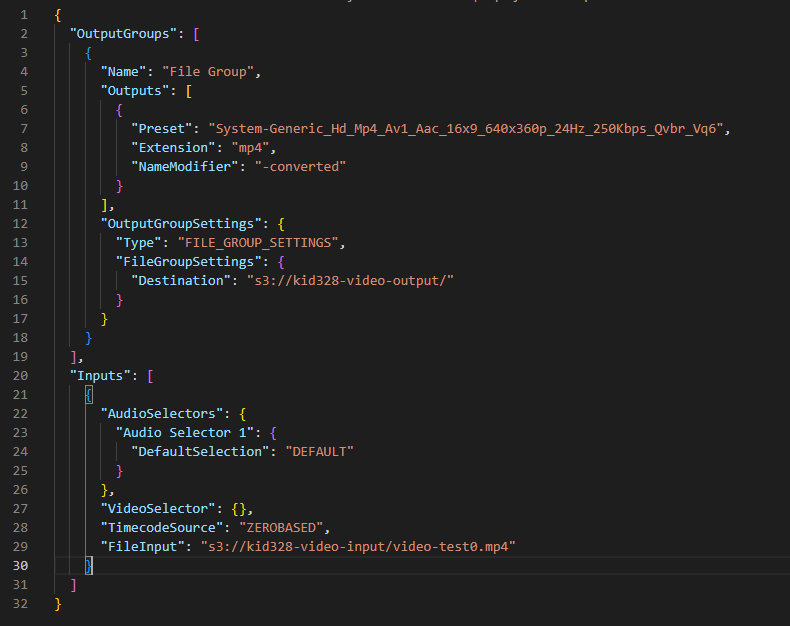
Task: Click the video-test0.mp4 file input path
Action: 358,547
